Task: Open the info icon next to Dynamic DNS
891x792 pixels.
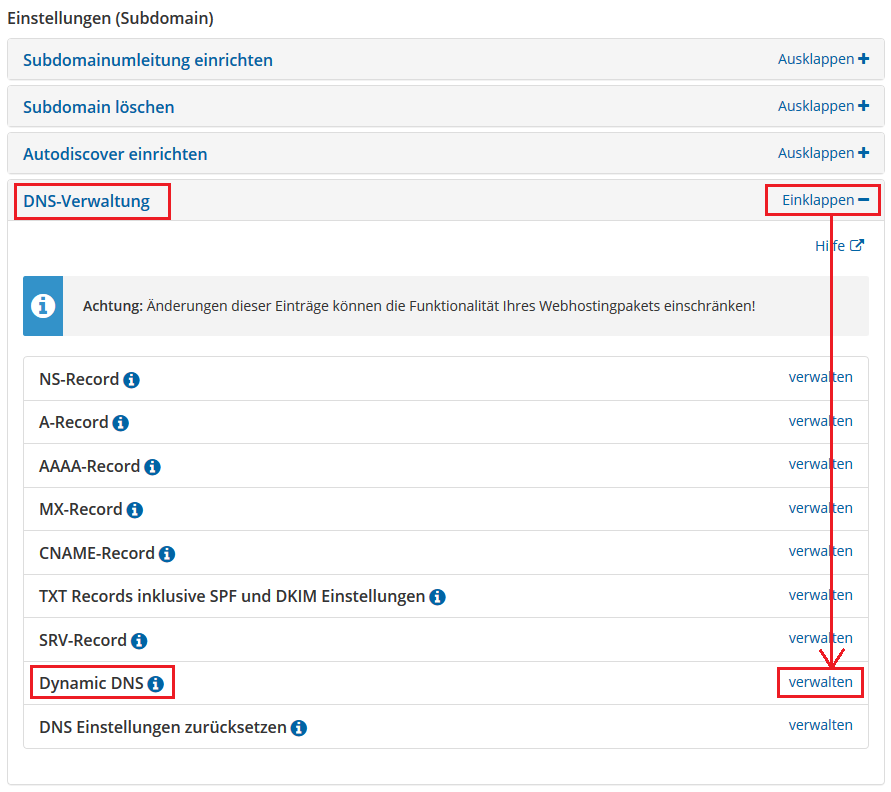Action: (x=156, y=684)
